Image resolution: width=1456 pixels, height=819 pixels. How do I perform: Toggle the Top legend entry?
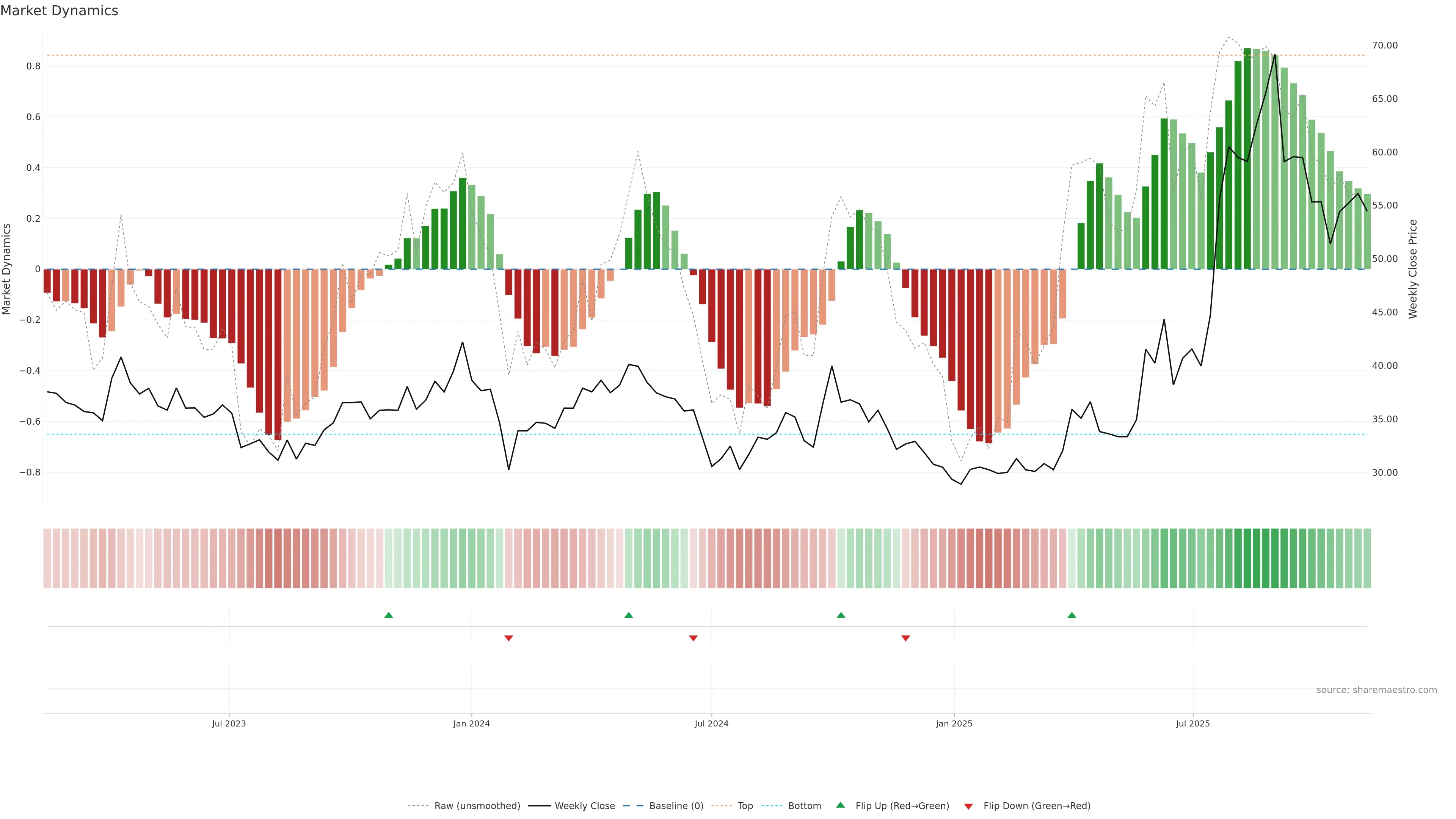(745, 806)
